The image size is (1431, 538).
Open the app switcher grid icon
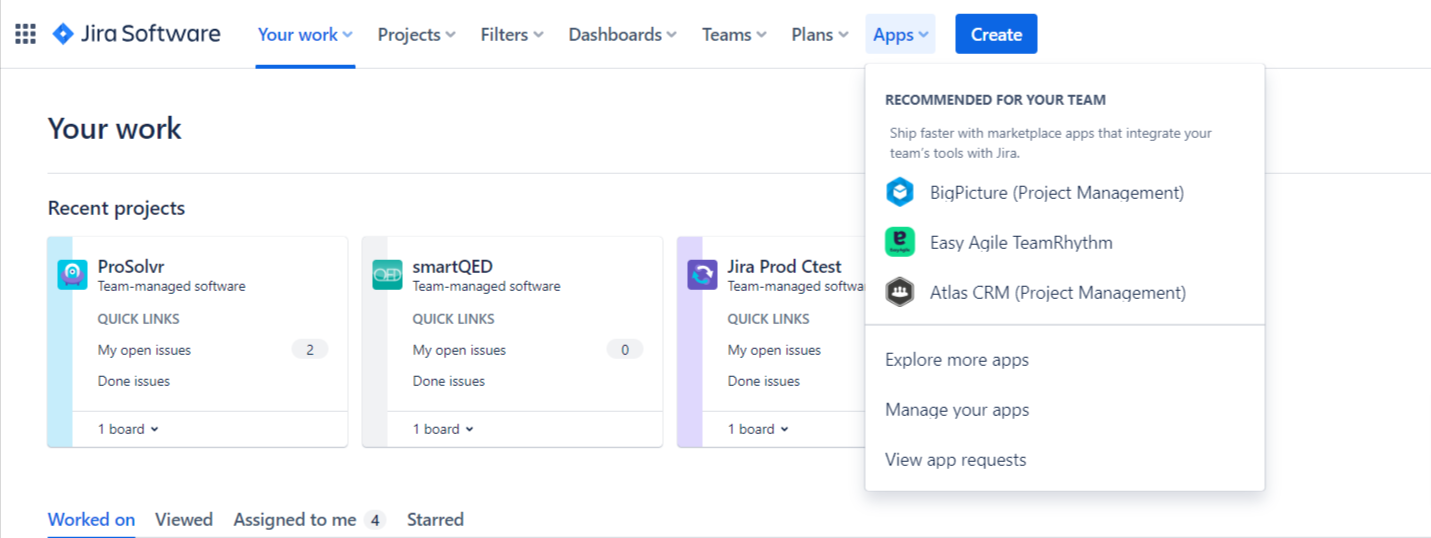25,34
